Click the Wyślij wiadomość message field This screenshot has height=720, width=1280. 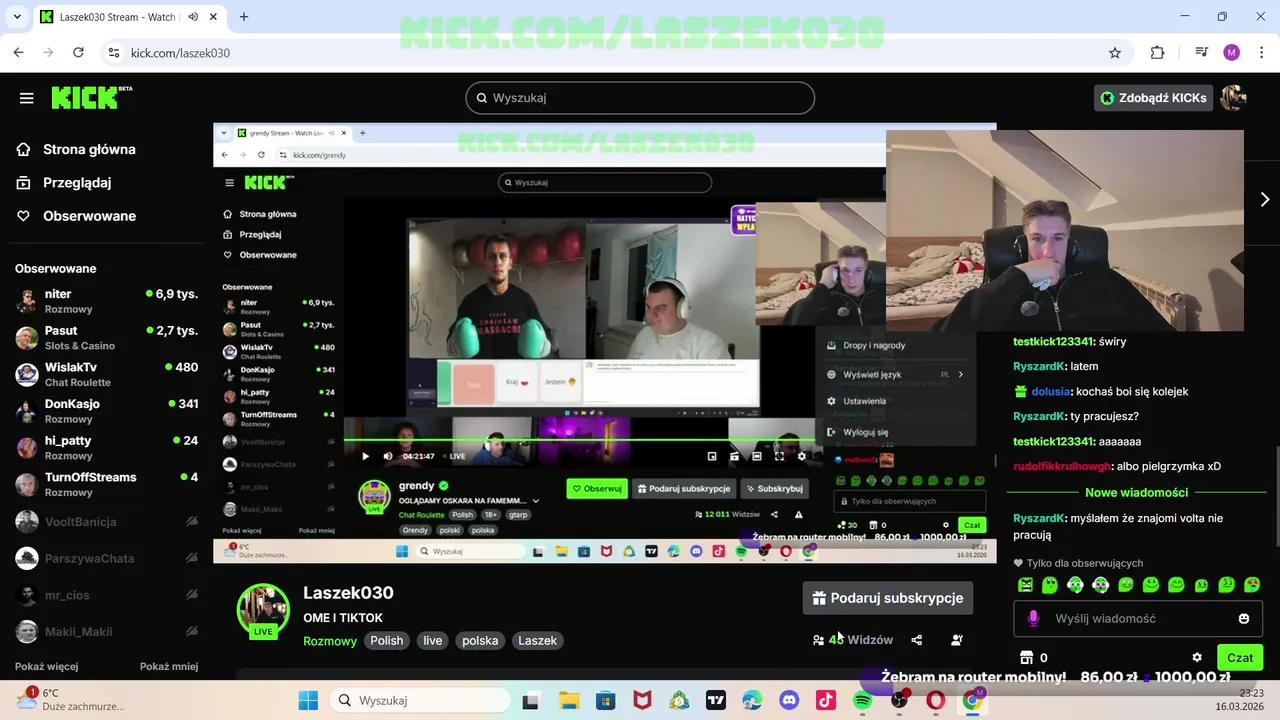click(x=1139, y=618)
